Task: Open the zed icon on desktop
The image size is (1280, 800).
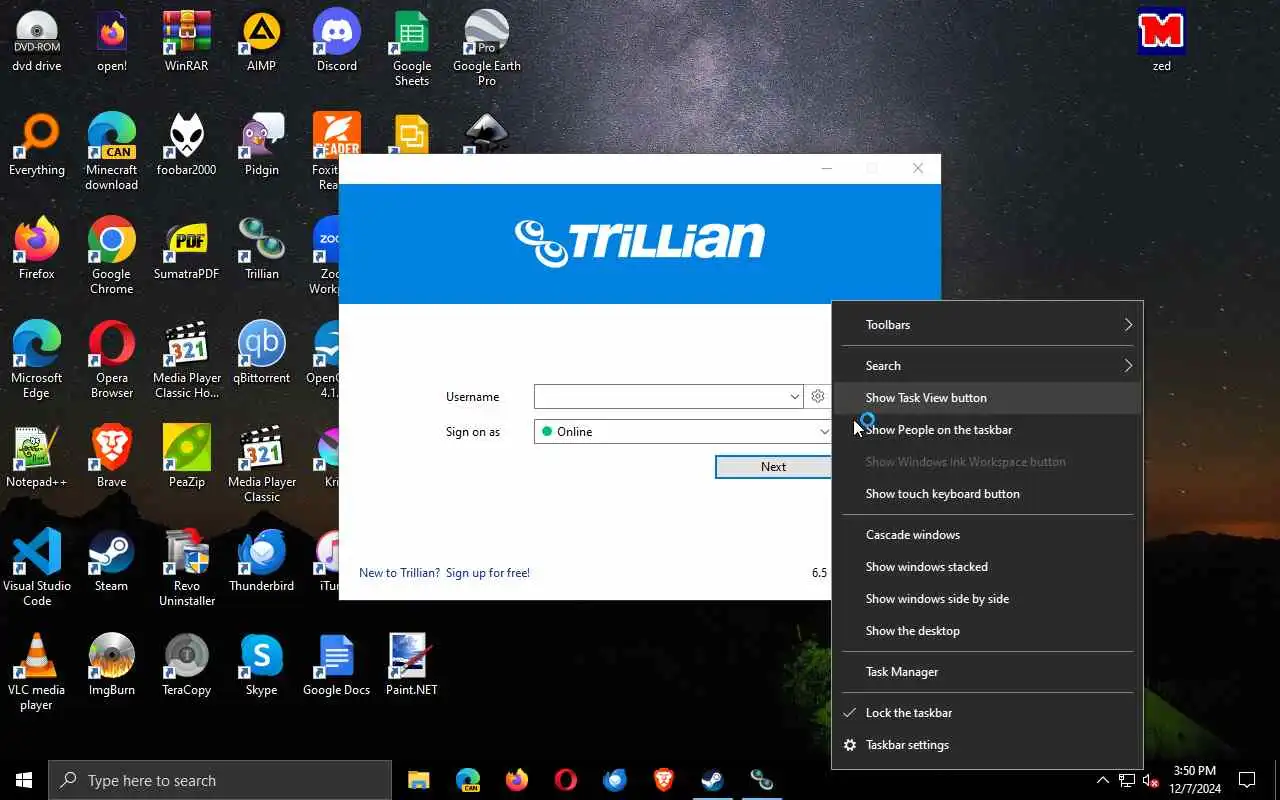Action: click(1162, 41)
